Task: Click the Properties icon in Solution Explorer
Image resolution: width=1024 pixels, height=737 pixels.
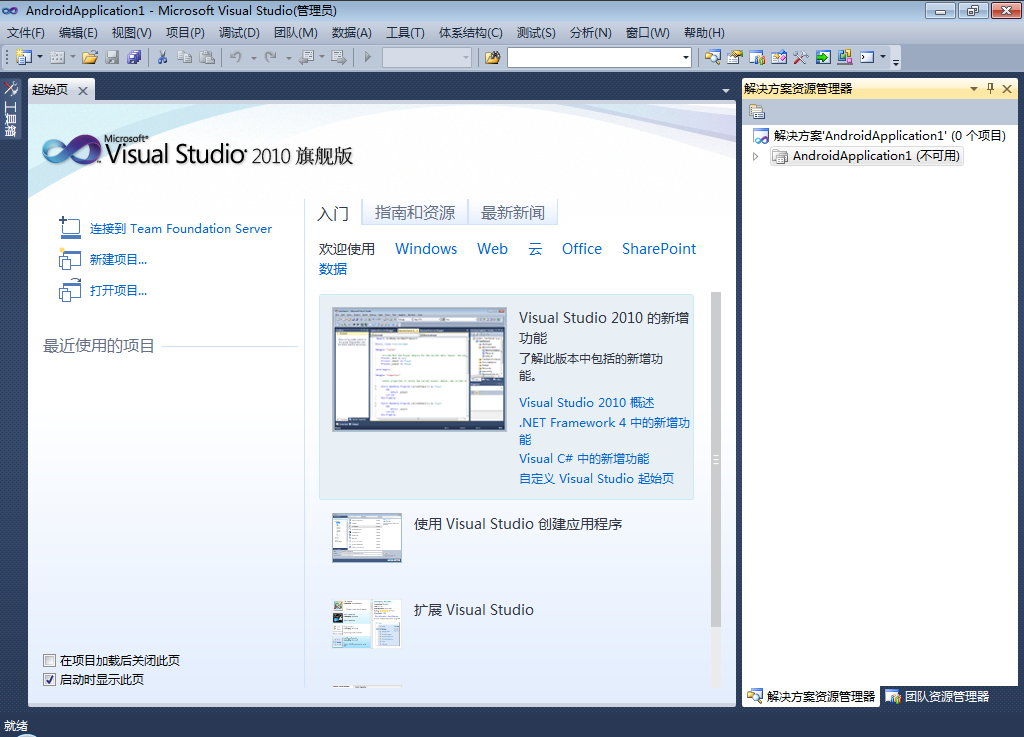Action: 757,112
